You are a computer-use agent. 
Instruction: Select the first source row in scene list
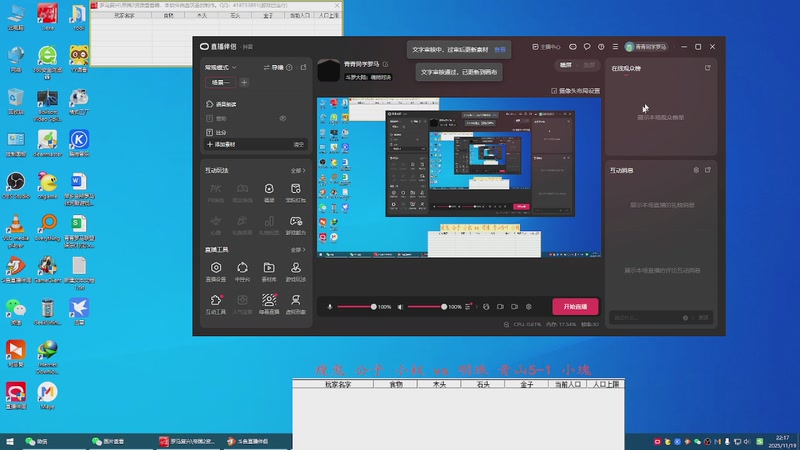click(256, 104)
